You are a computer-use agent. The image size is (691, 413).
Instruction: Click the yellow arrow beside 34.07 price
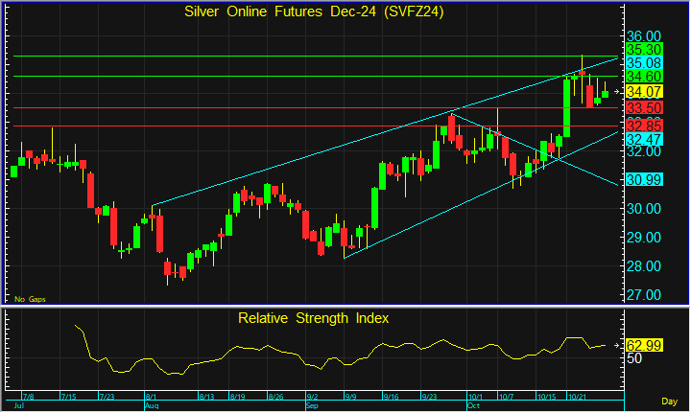tap(617, 92)
